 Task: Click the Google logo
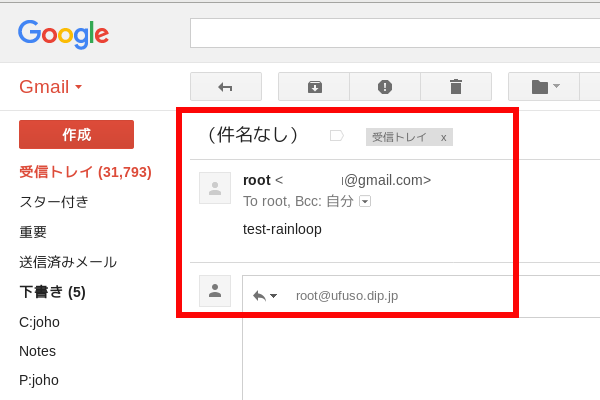point(63,34)
